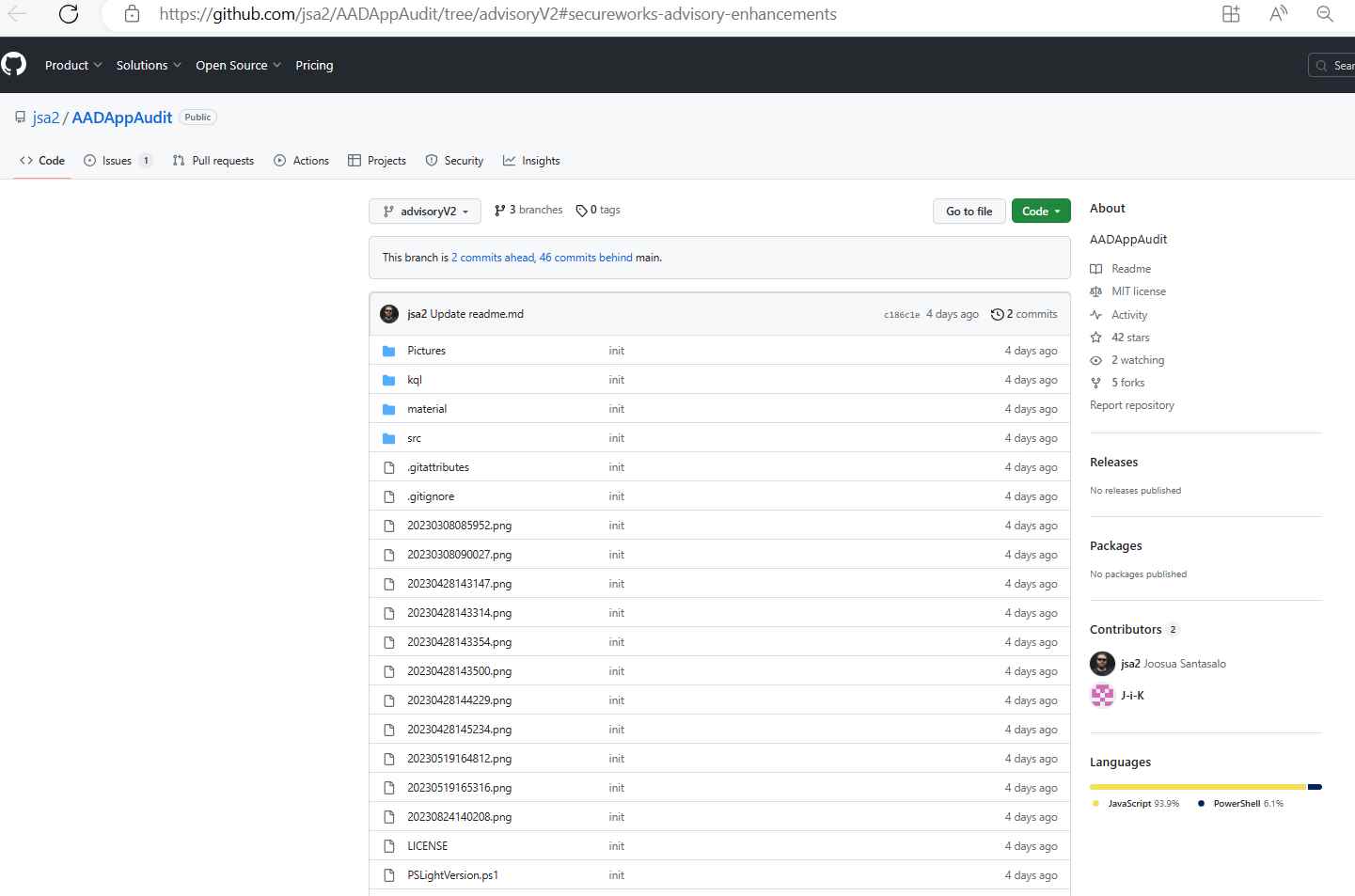
Task: Open the commit history via the clock icon
Action: pos(997,314)
